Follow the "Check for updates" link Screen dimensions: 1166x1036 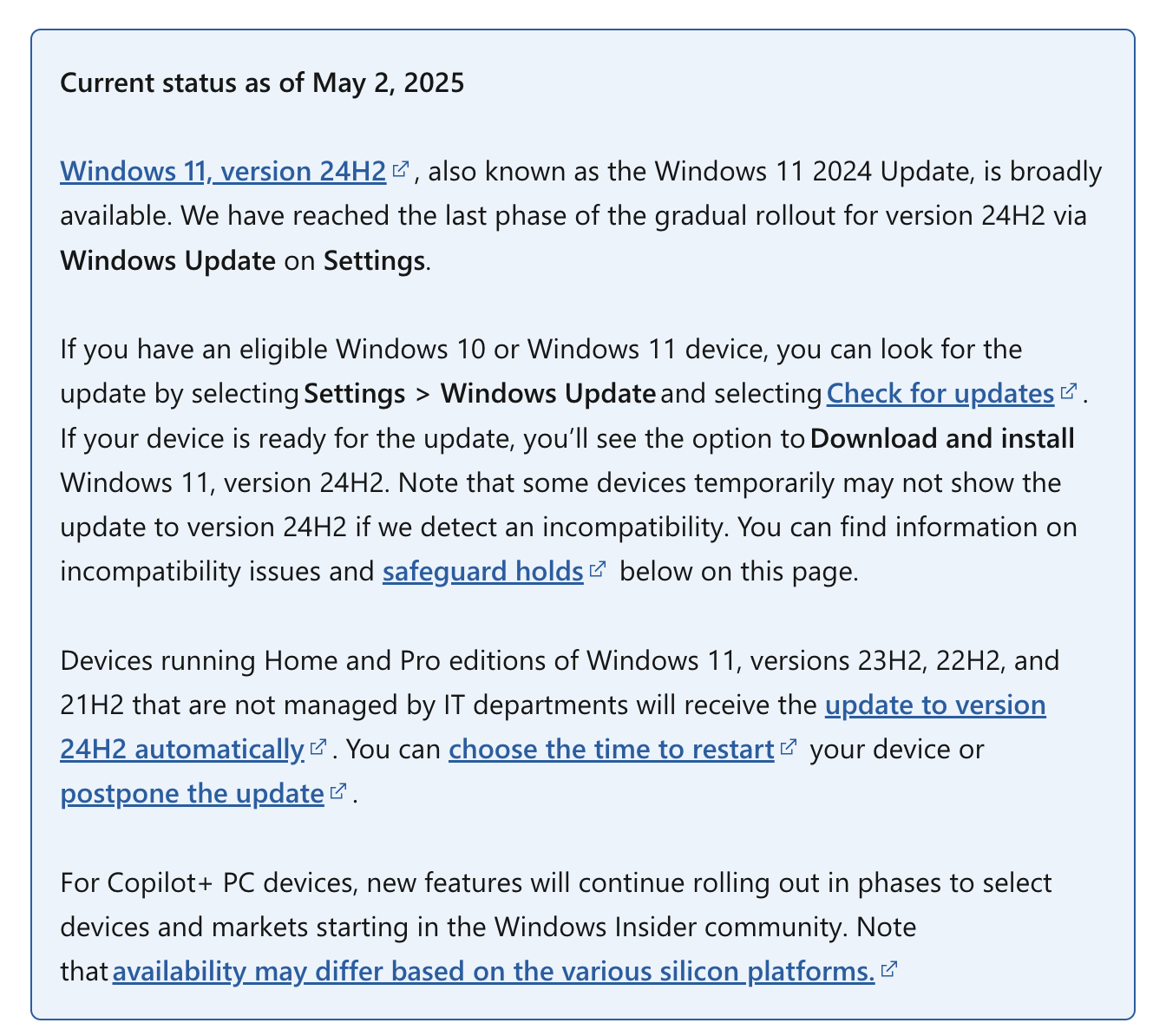click(x=940, y=394)
